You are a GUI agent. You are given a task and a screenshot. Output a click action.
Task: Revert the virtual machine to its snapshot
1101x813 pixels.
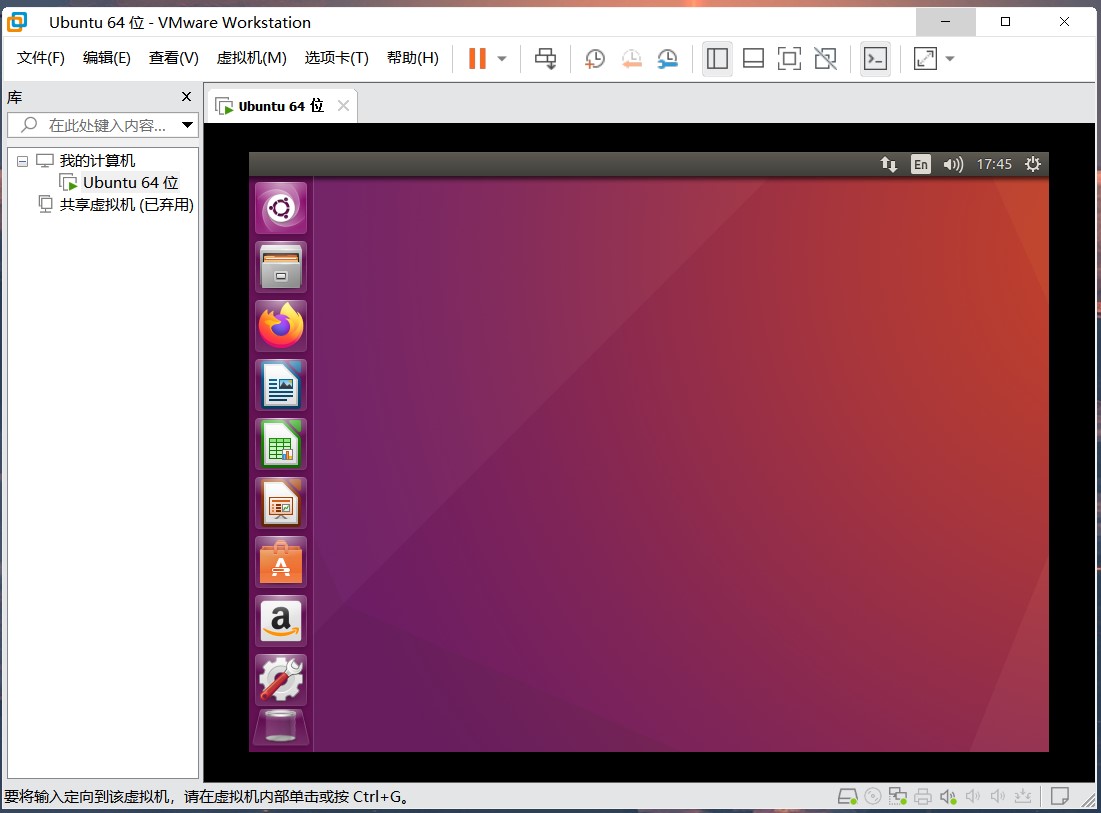(x=631, y=59)
